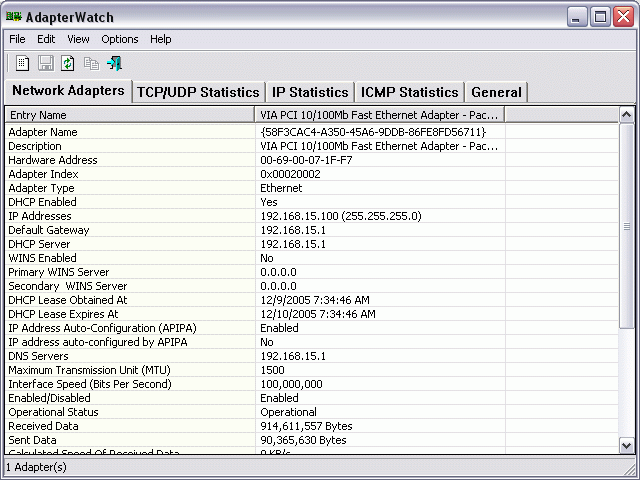Click the VIA PCI adapter column header

[380, 115]
